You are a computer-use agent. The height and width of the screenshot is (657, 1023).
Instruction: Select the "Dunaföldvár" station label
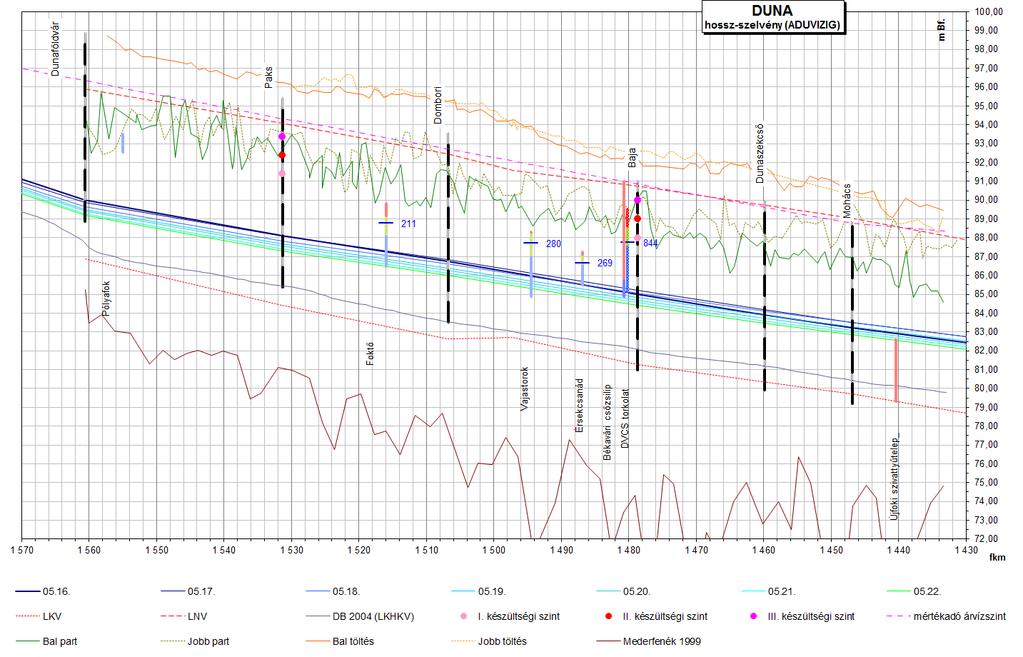tap(55, 50)
